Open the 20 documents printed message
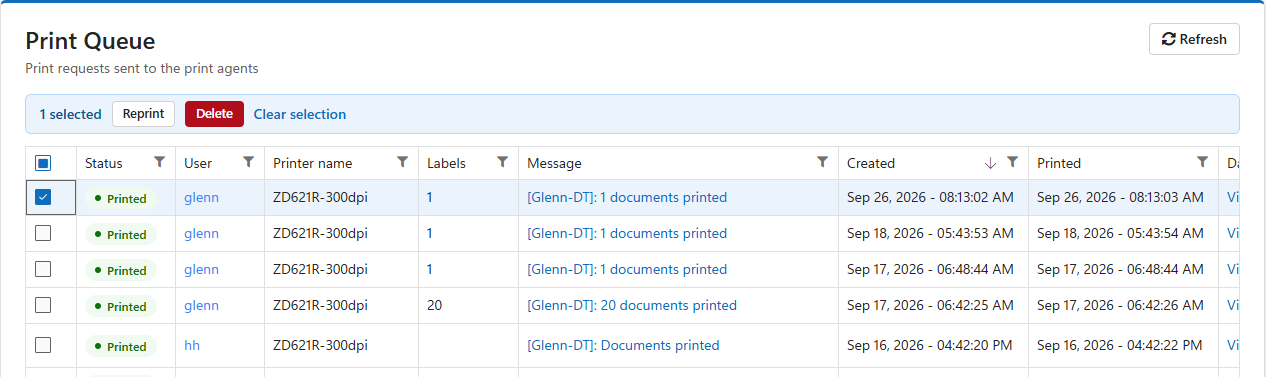 pos(632,305)
